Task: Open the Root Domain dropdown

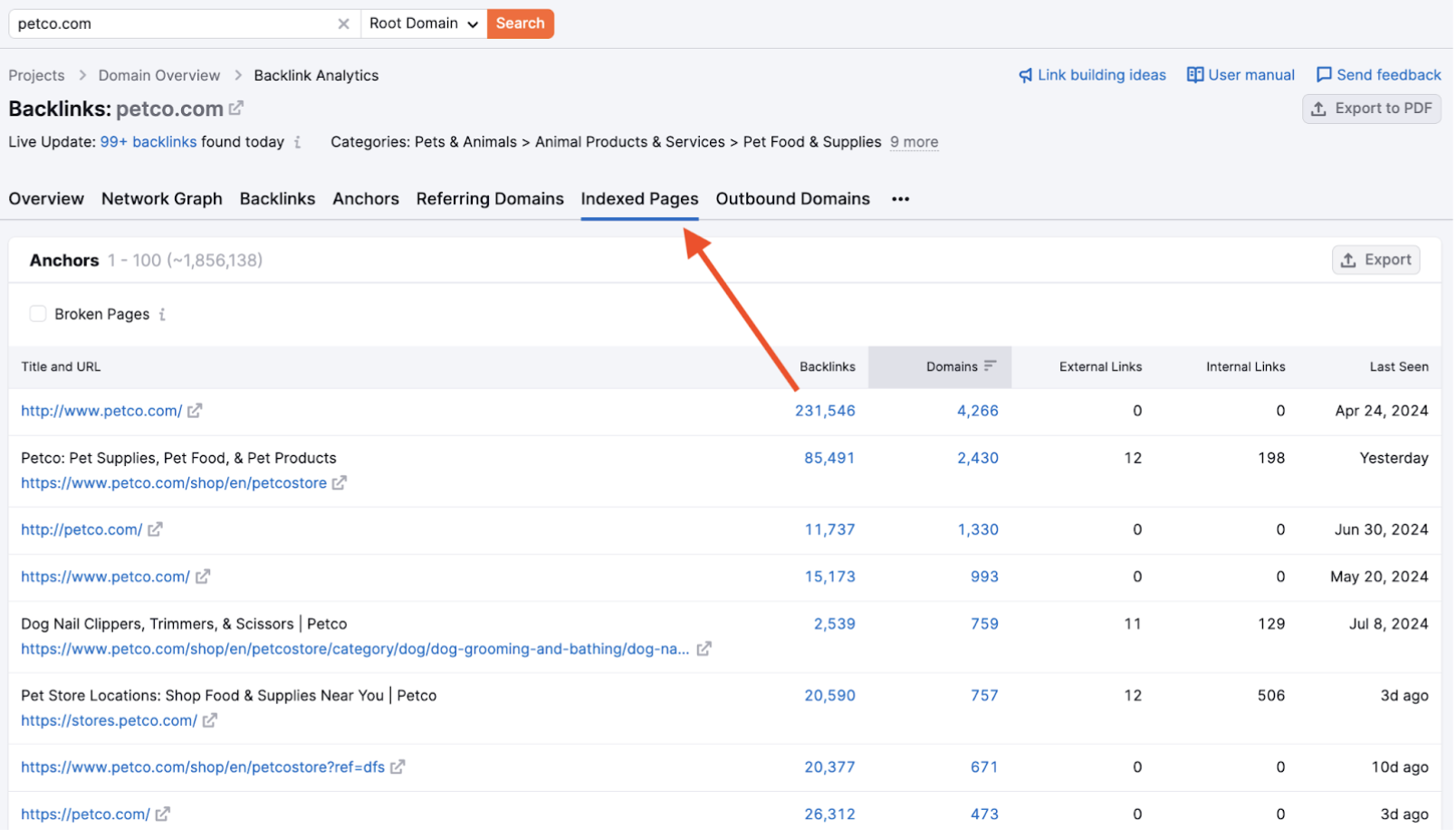Action: (x=423, y=24)
